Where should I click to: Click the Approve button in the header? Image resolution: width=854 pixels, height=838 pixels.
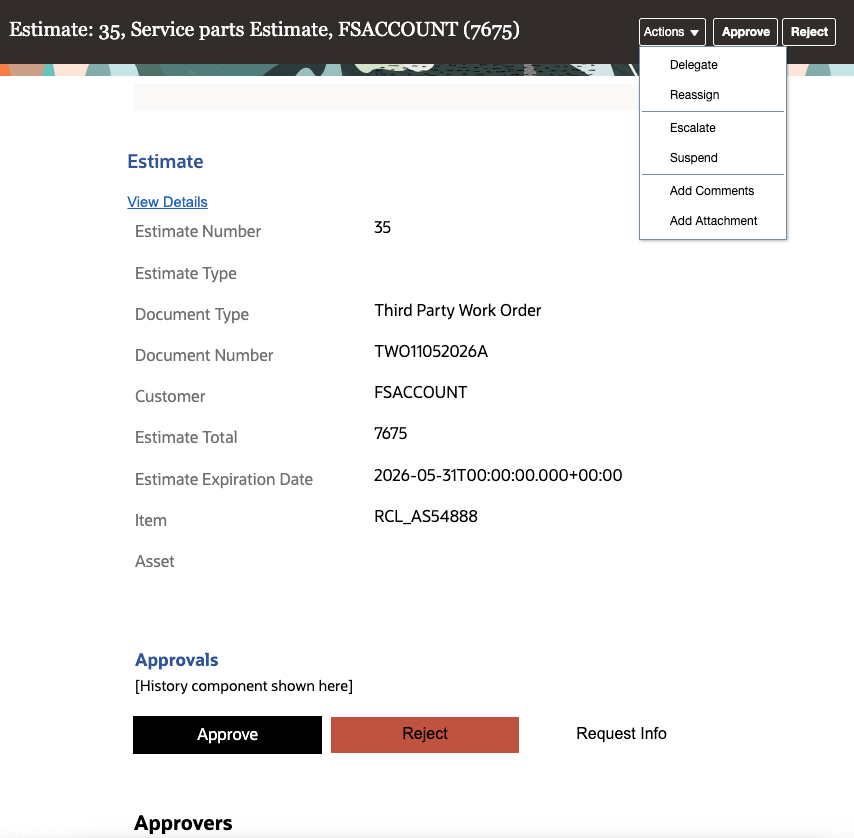tap(745, 32)
